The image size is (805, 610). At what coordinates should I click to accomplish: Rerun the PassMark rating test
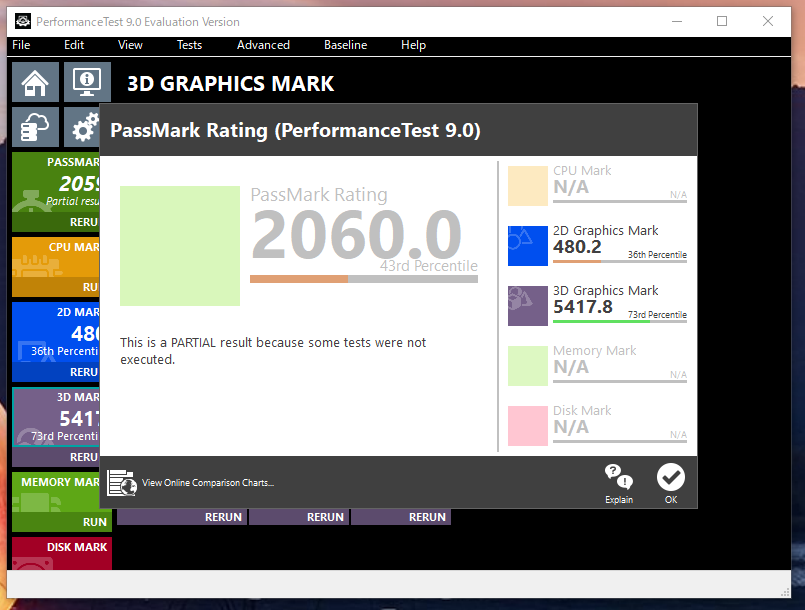coord(56,222)
